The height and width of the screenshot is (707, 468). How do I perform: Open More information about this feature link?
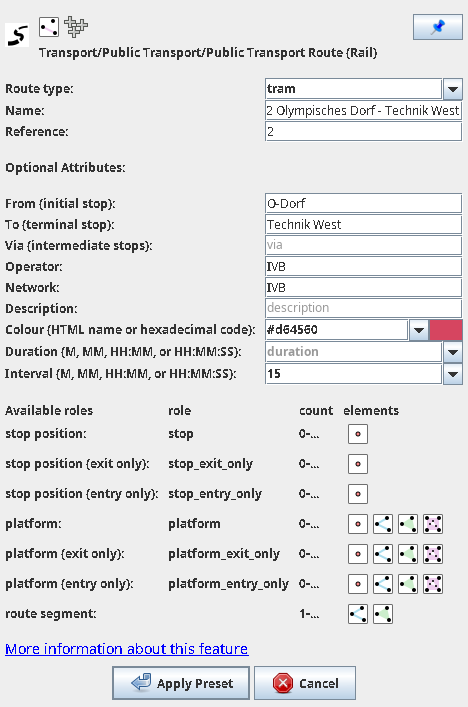[x=126, y=649]
